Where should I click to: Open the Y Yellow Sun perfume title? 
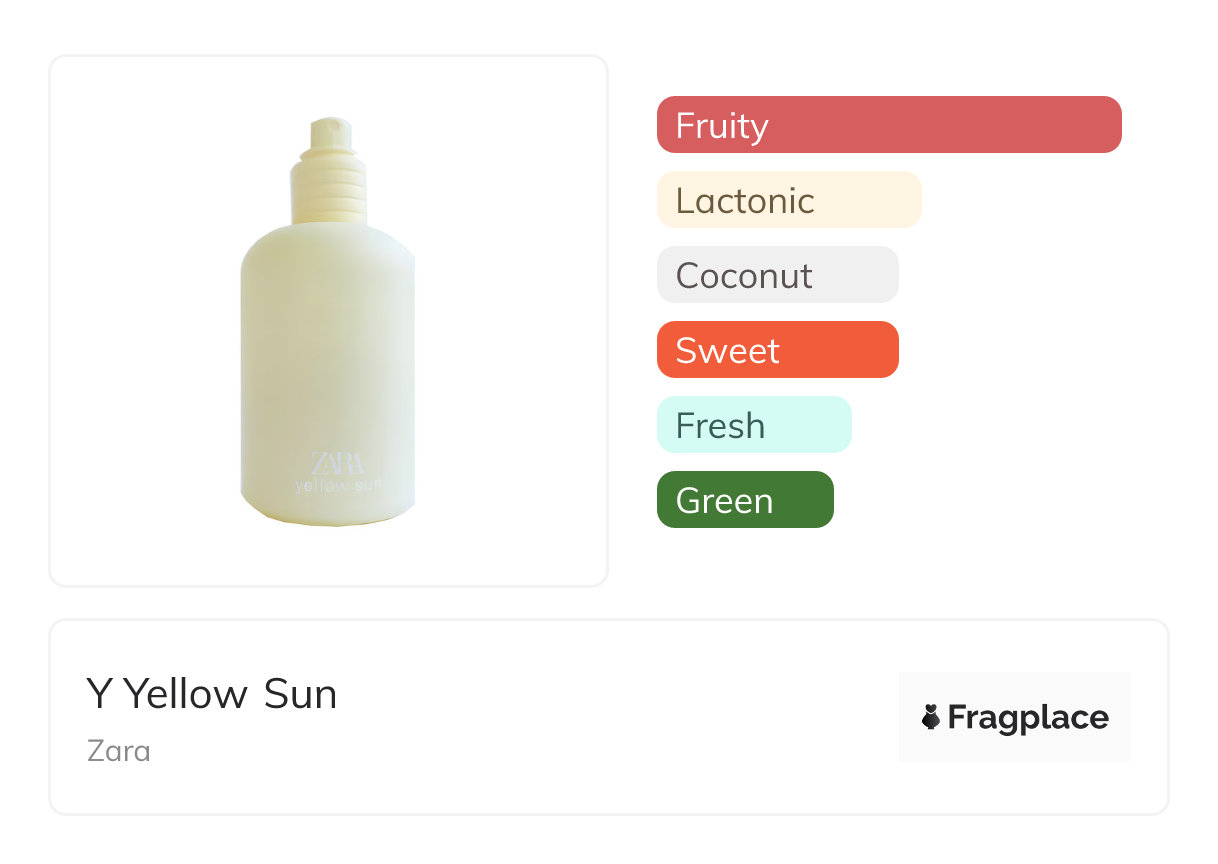tap(212, 694)
